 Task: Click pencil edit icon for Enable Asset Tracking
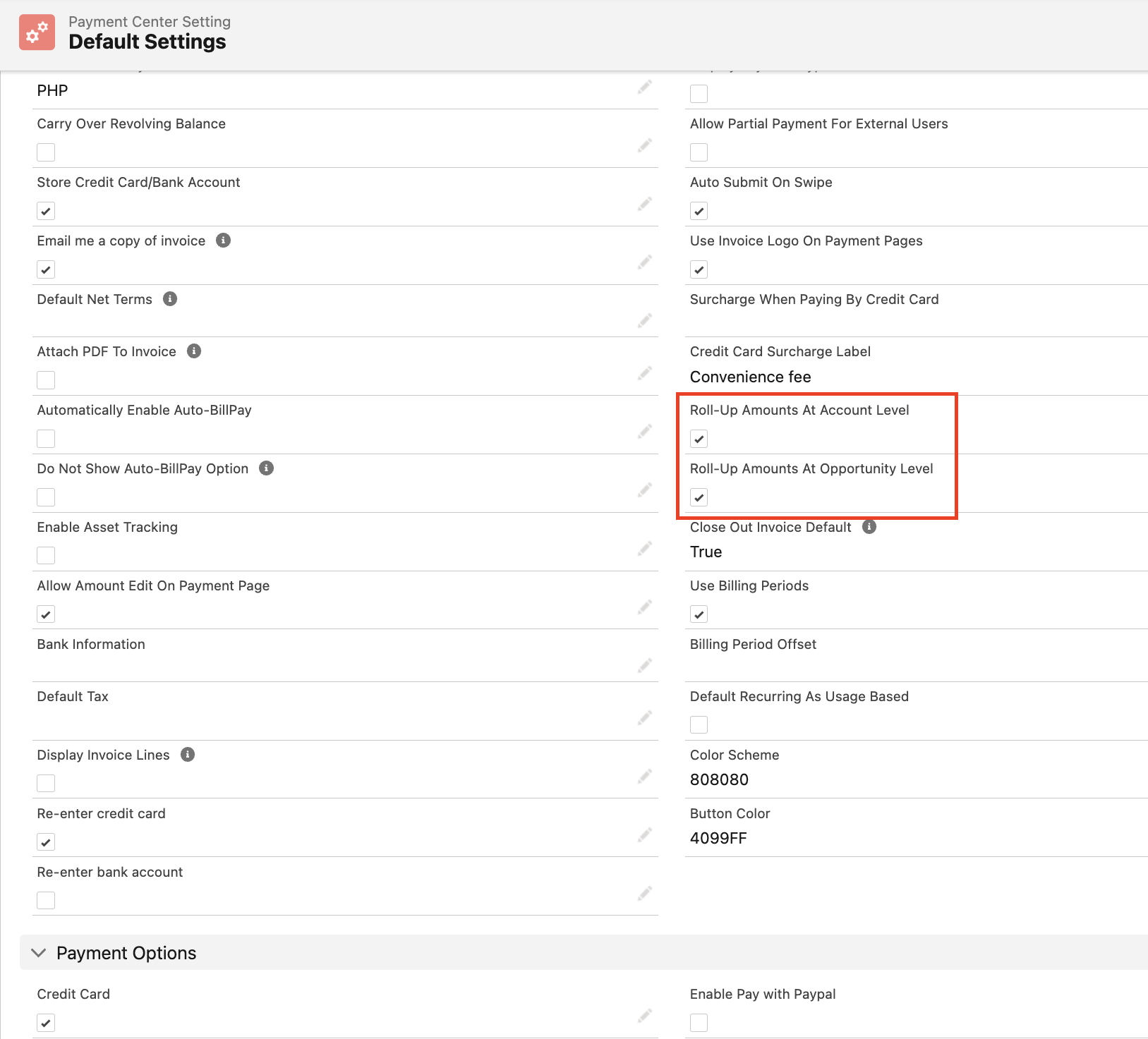644,549
